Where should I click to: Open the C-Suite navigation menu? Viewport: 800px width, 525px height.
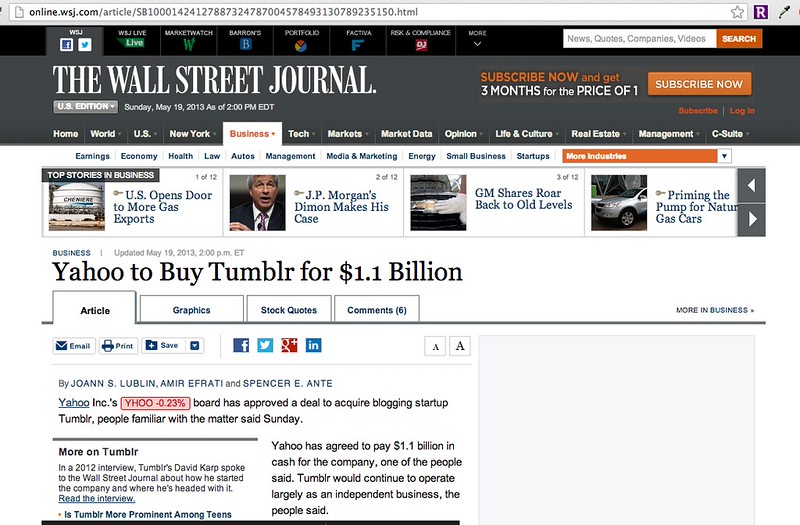[731, 134]
